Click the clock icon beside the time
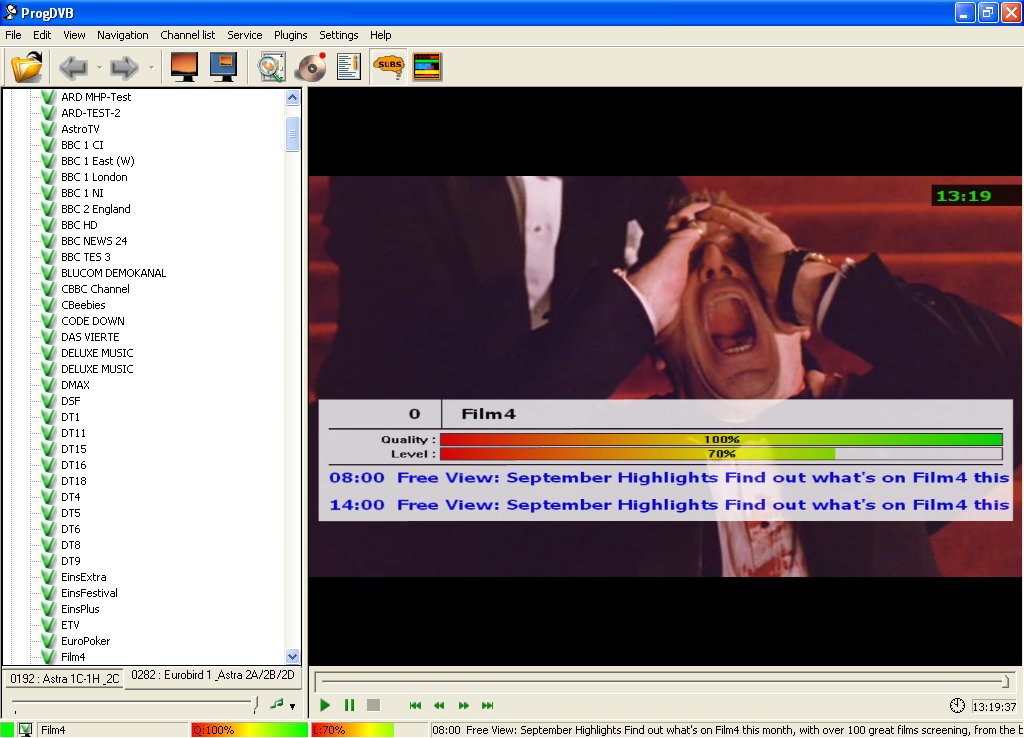Screen dimensions: 1024x738 [x=957, y=705]
